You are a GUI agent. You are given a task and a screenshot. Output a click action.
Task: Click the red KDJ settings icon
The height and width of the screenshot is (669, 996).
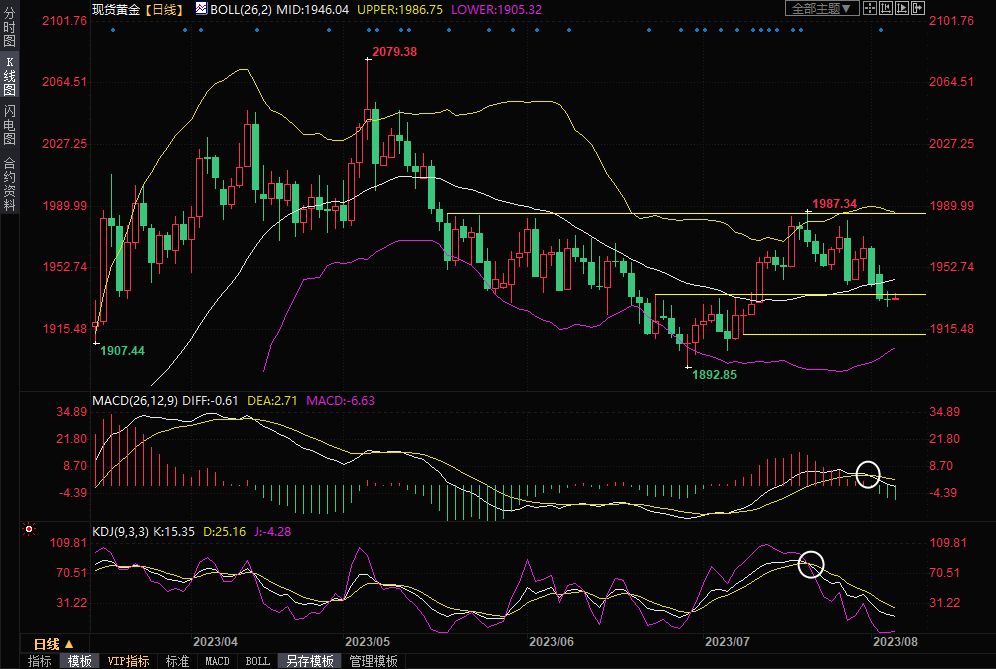[x=29, y=529]
